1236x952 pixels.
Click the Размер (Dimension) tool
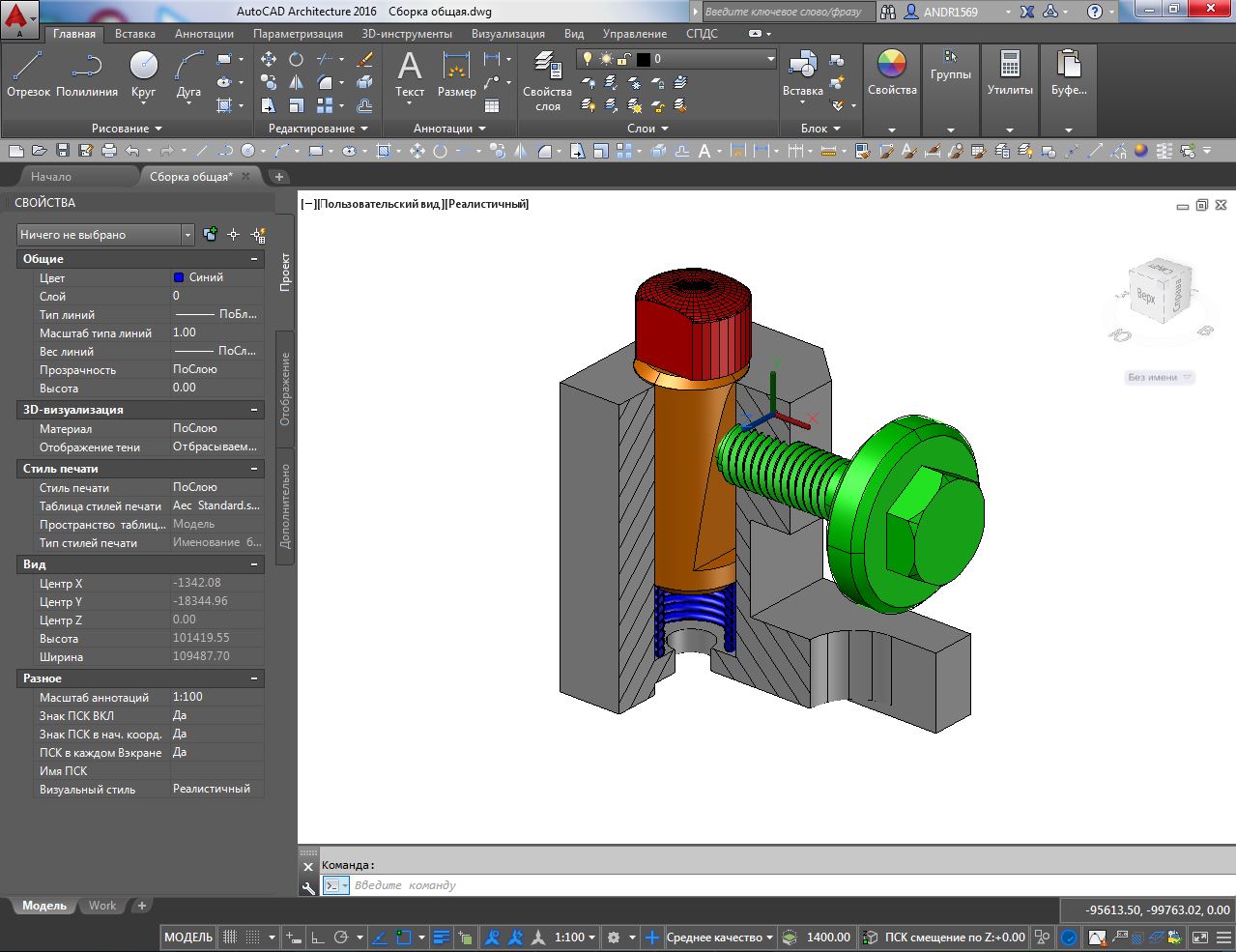pos(456,74)
